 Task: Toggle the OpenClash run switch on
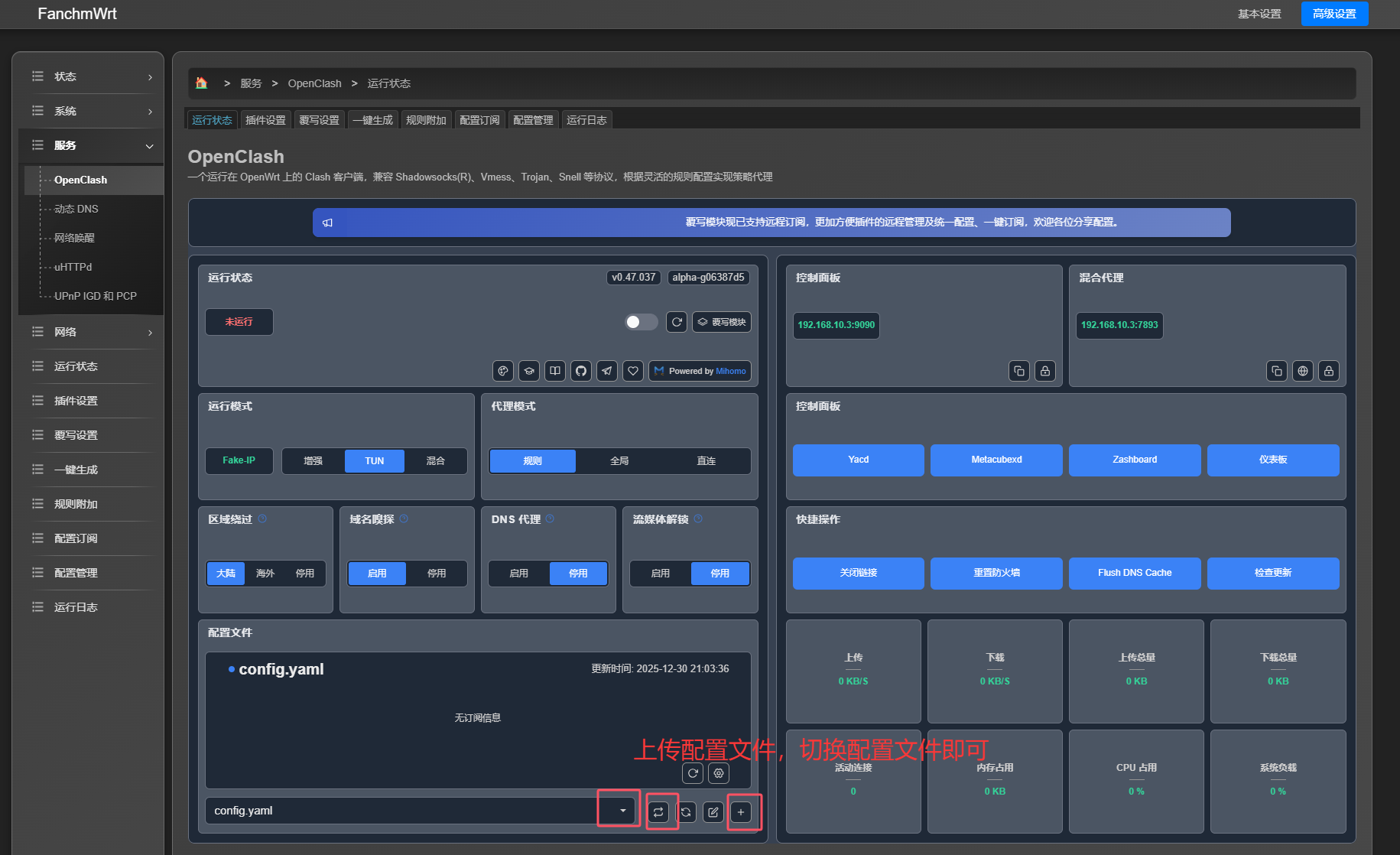(x=641, y=322)
